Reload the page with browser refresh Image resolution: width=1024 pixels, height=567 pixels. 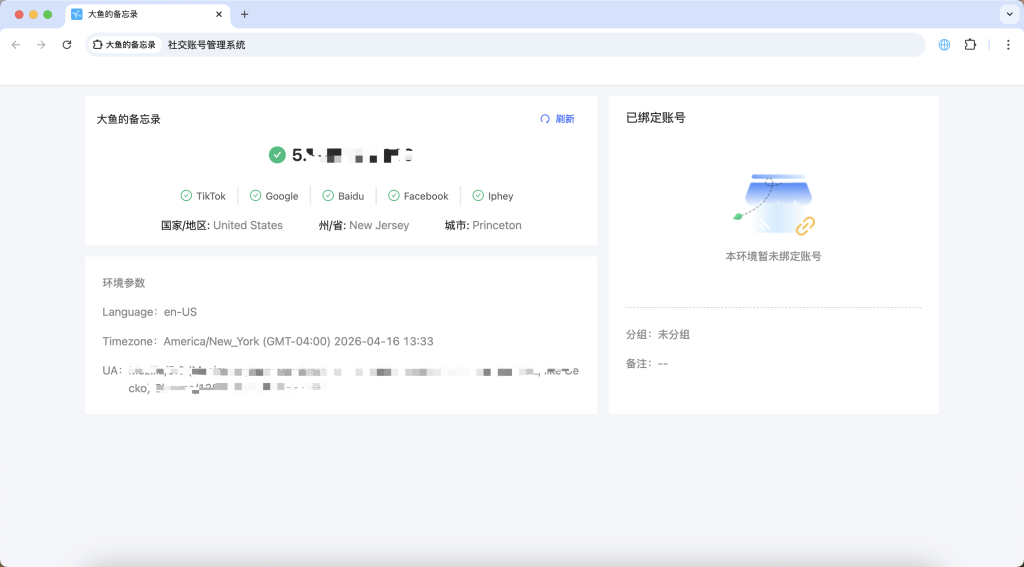67,45
